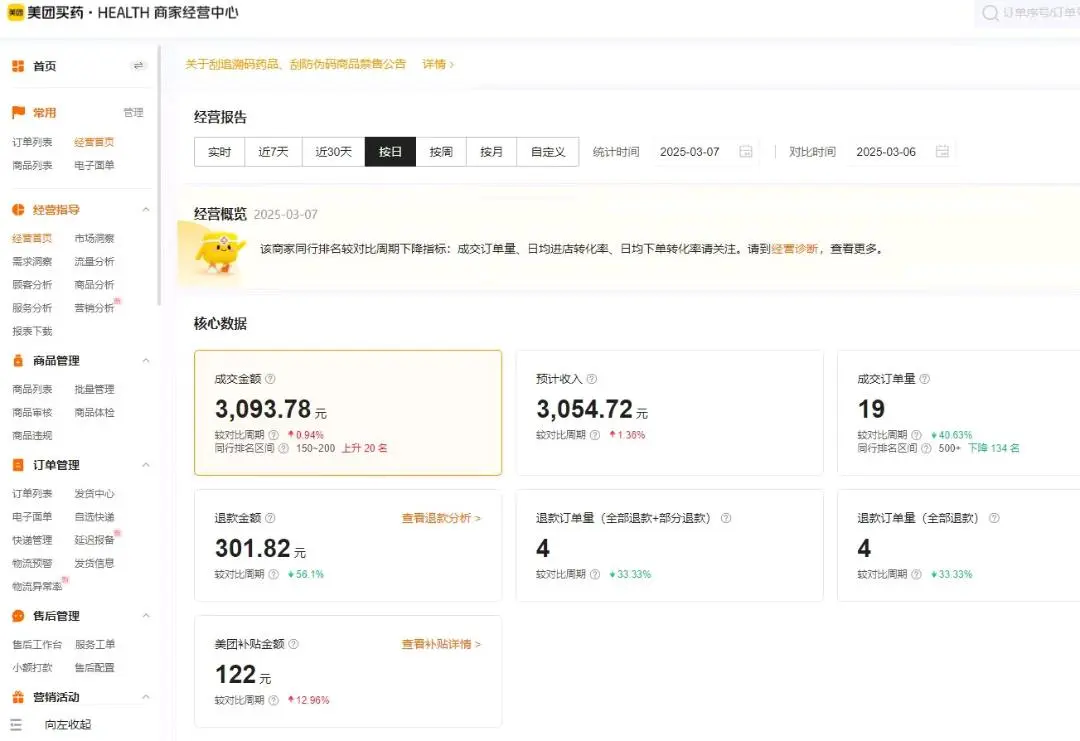Open 售后工作台 under 售后管理
This screenshot has height=741, width=1080.
point(37,645)
